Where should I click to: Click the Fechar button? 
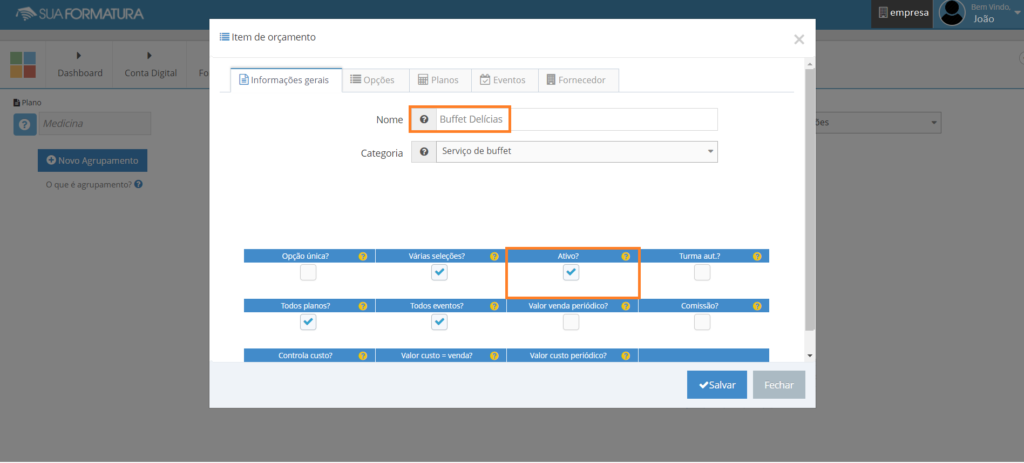[x=778, y=385]
